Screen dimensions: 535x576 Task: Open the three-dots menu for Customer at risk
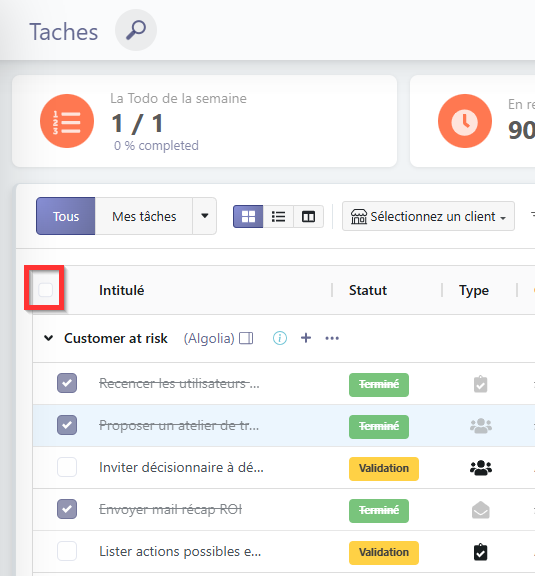(332, 338)
